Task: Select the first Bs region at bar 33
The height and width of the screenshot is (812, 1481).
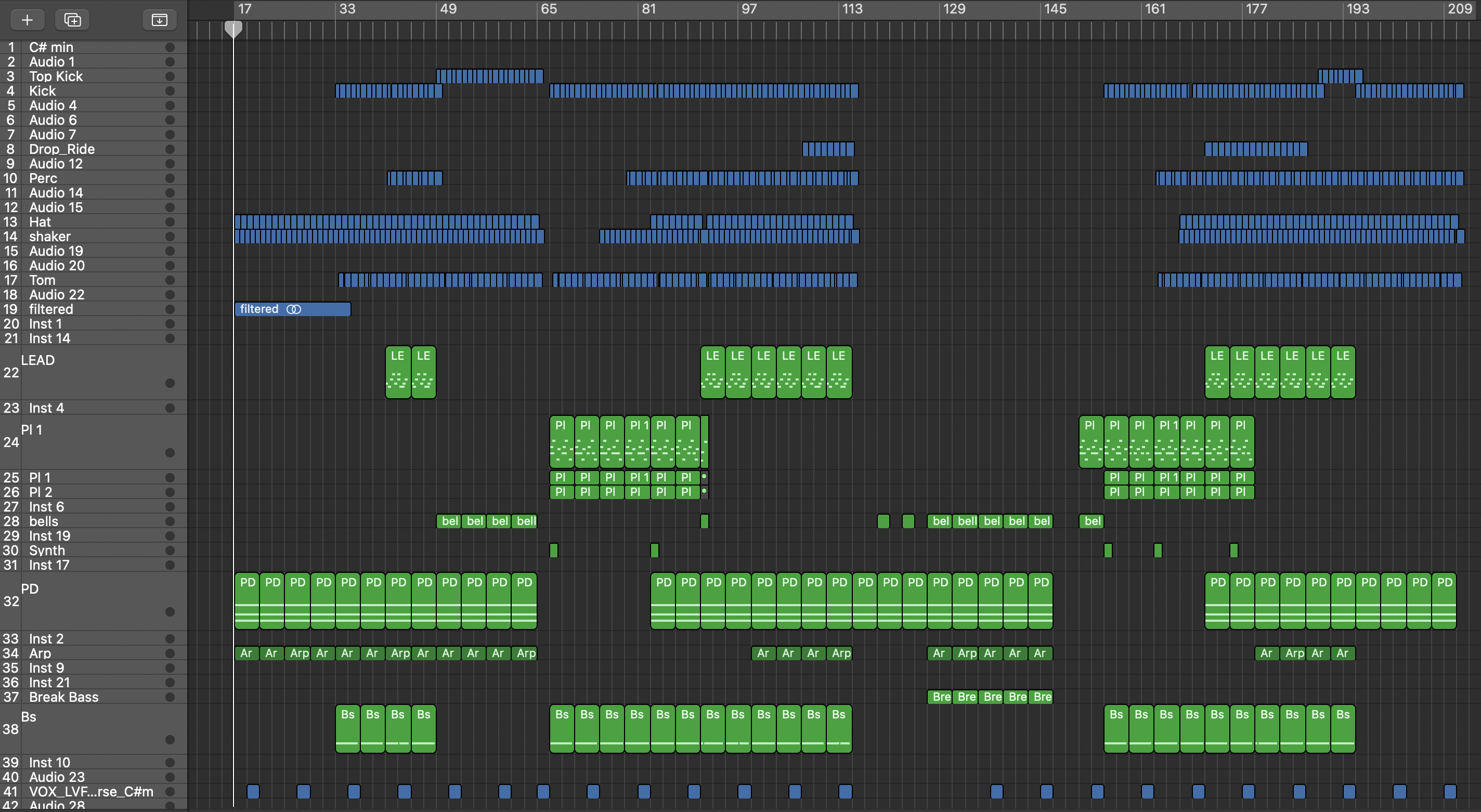Action: point(348,729)
